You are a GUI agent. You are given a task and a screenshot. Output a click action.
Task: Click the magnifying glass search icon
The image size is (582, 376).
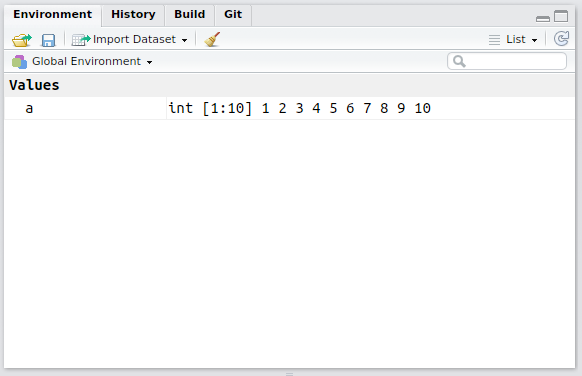click(459, 61)
